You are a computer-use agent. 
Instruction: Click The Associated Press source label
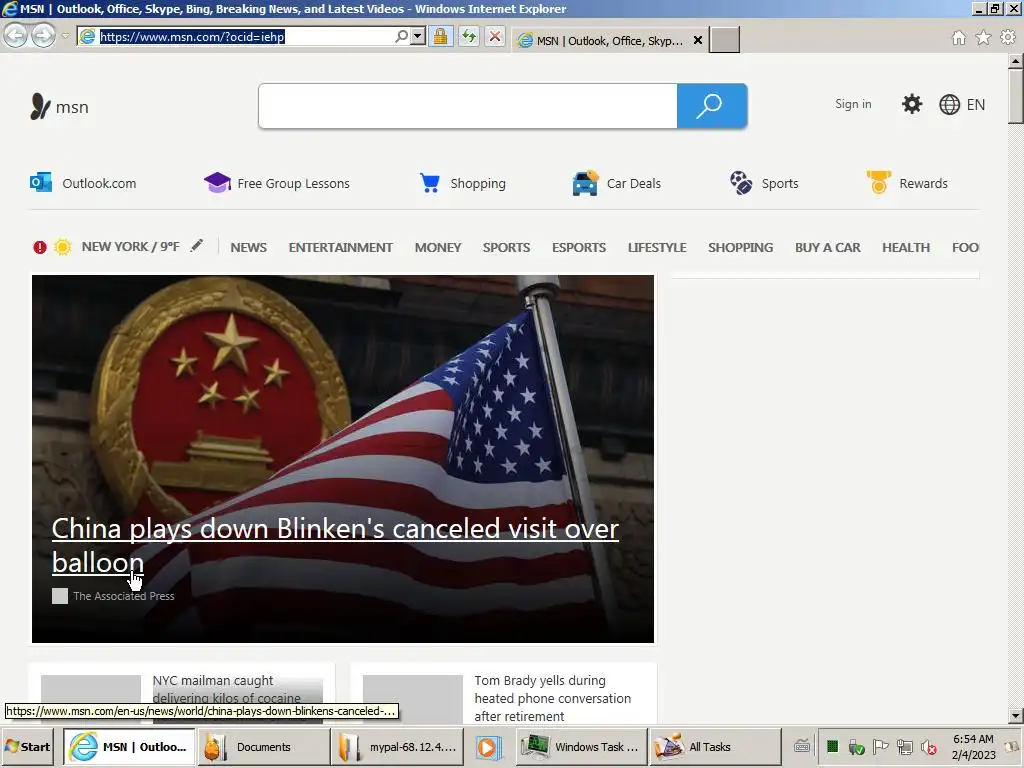[x=123, y=596]
